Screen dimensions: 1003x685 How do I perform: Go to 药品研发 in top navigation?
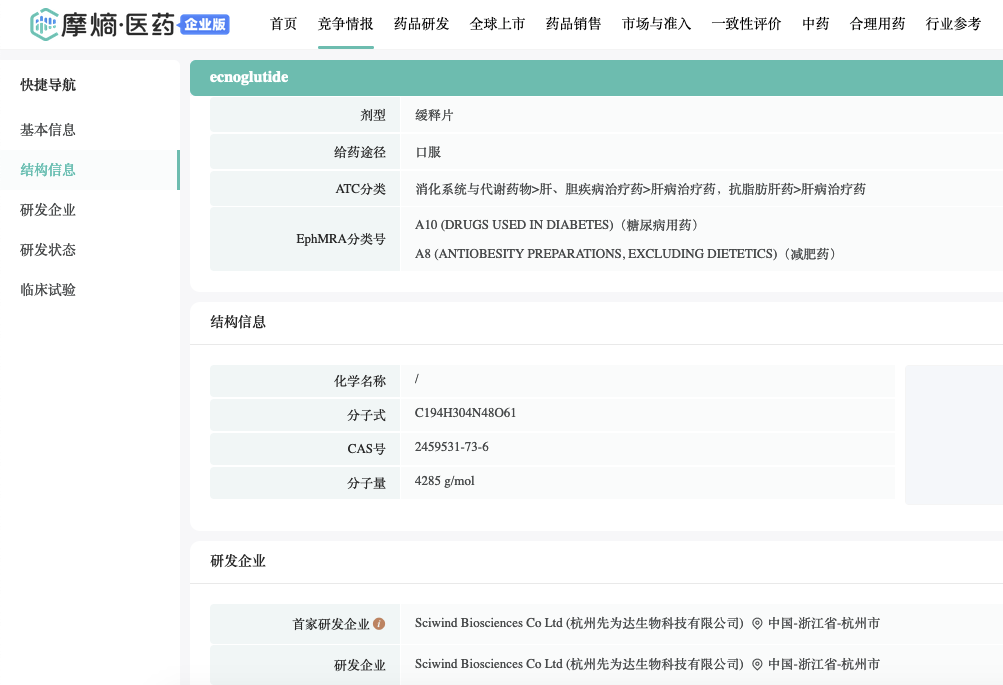click(x=422, y=24)
